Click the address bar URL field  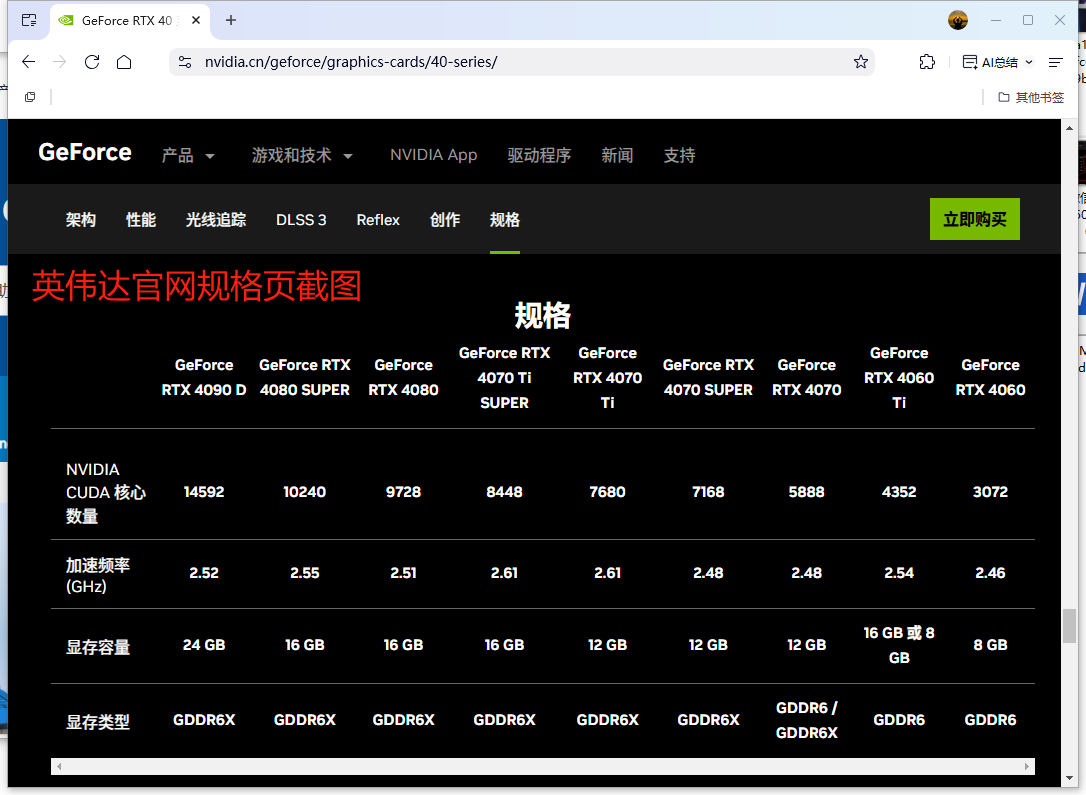pyautogui.click(x=522, y=62)
